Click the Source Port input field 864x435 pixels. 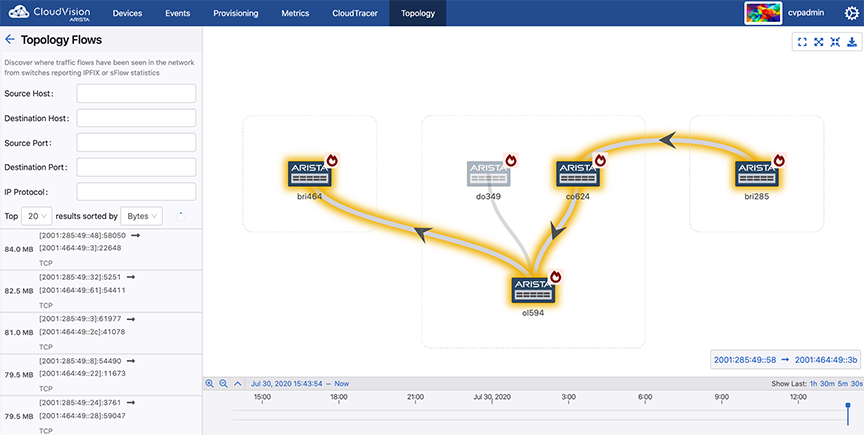point(136,142)
